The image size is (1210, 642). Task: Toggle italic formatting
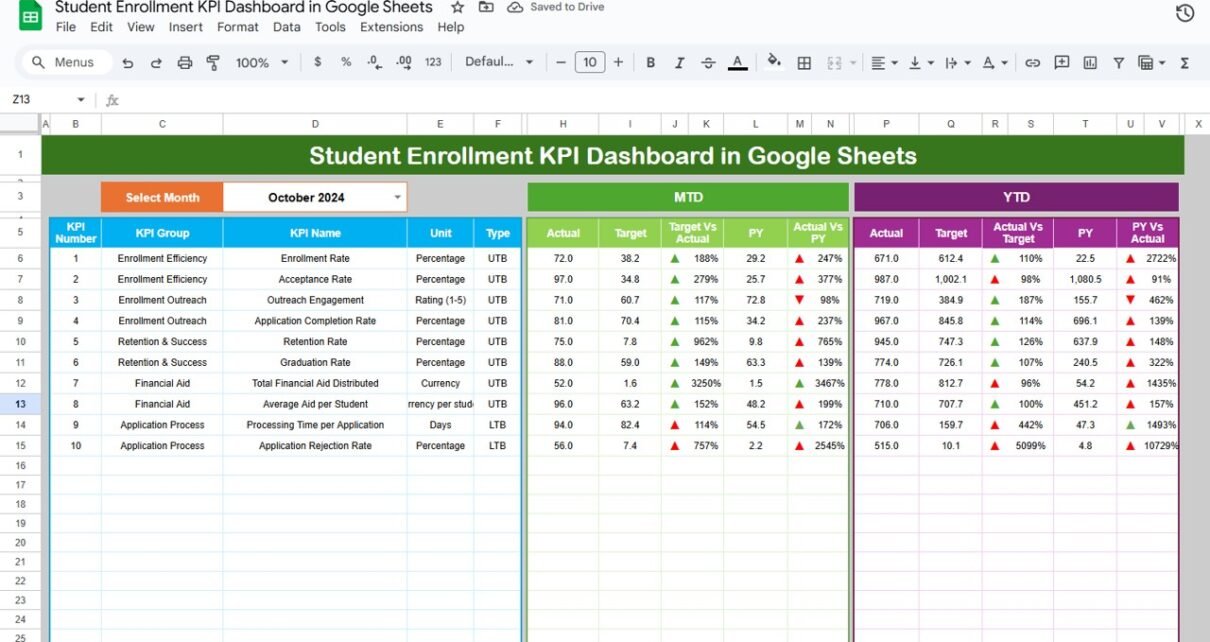coord(679,62)
